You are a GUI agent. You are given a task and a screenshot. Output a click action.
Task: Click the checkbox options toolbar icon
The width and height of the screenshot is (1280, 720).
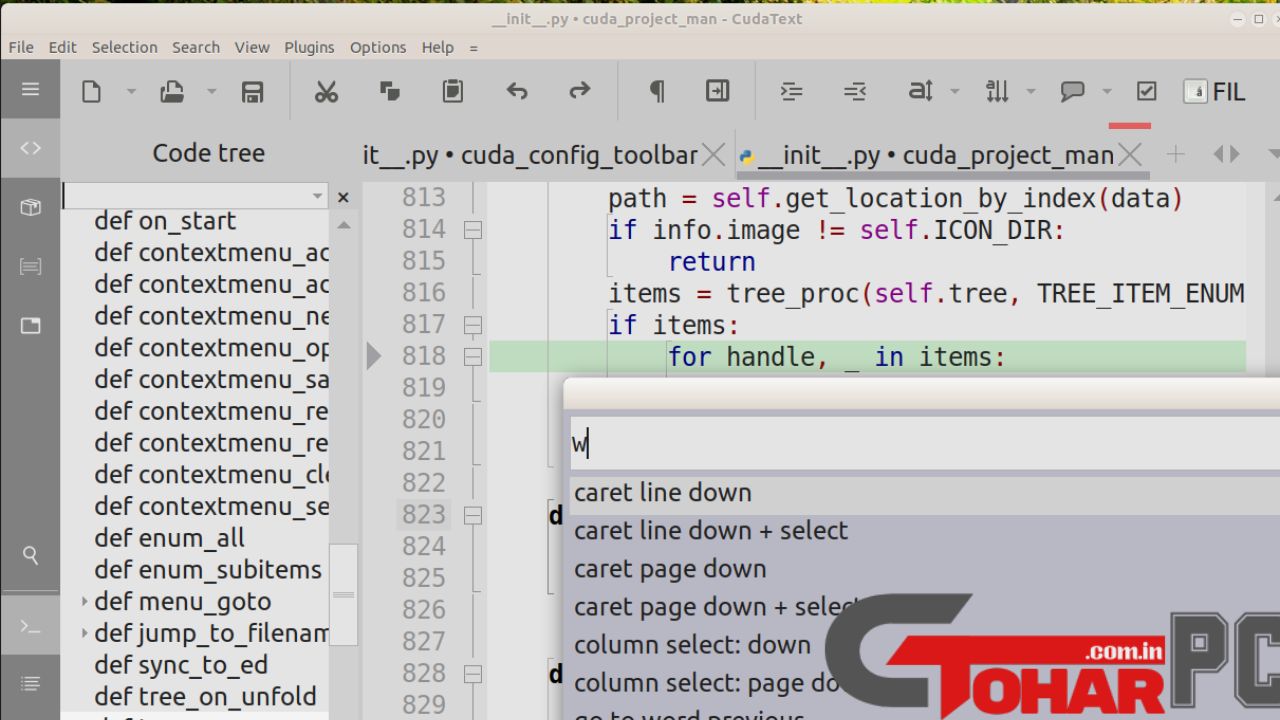[x=1147, y=92]
